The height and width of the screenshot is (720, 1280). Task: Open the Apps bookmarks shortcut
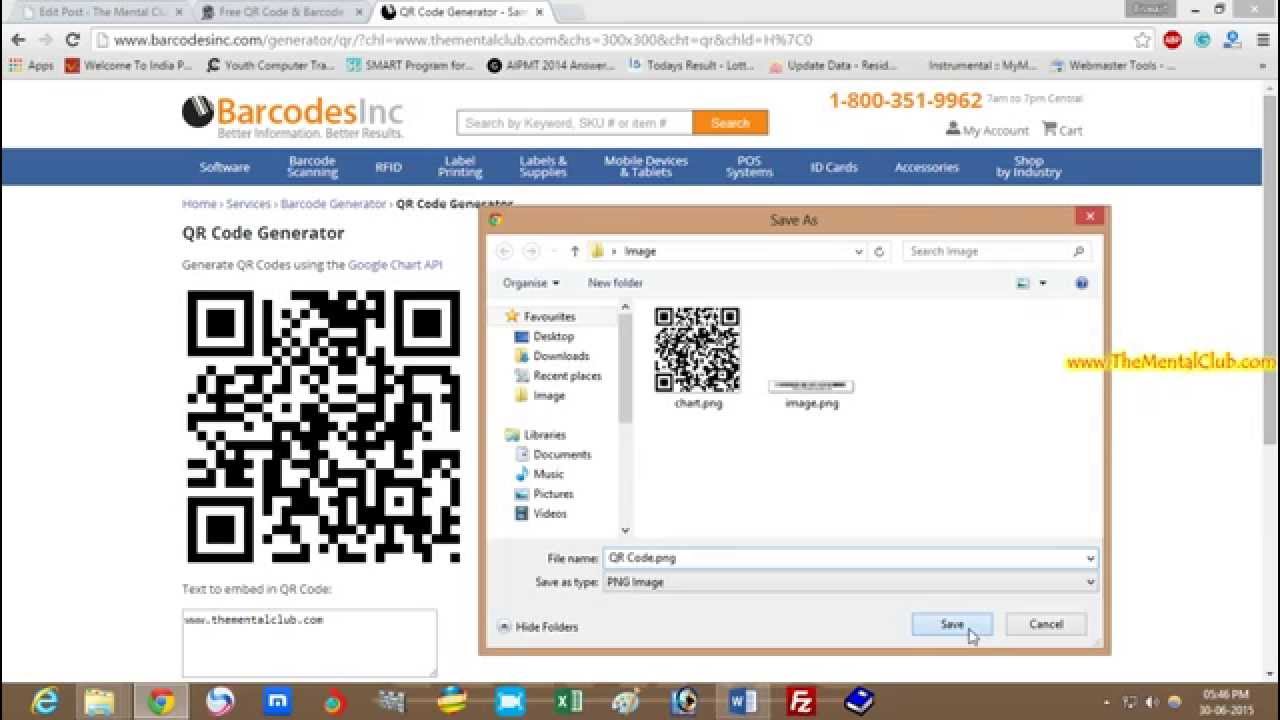[x=31, y=66]
